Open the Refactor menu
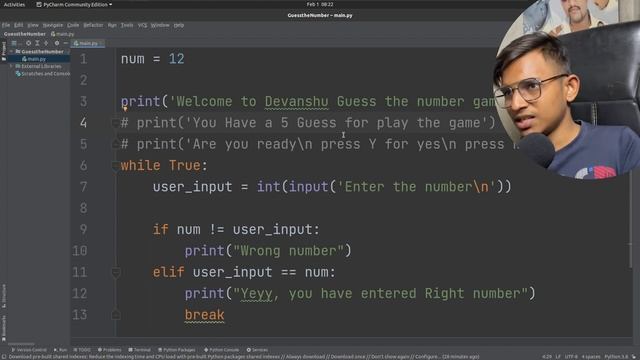This screenshot has width=640, height=360. pos(93,25)
